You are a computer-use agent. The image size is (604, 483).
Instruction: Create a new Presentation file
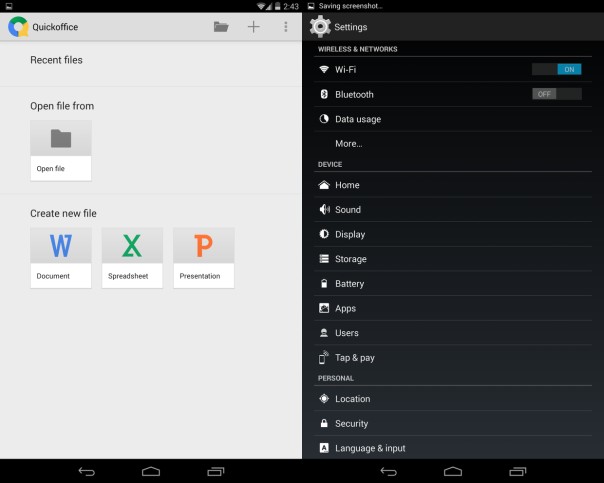click(203, 257)
